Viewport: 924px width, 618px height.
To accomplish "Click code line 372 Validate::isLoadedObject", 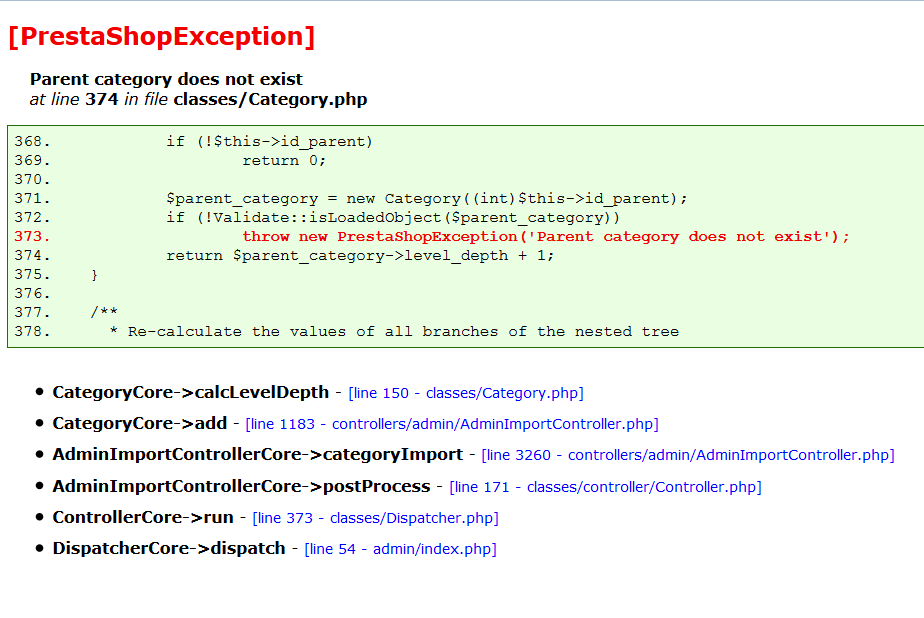I will pos(393,218).
